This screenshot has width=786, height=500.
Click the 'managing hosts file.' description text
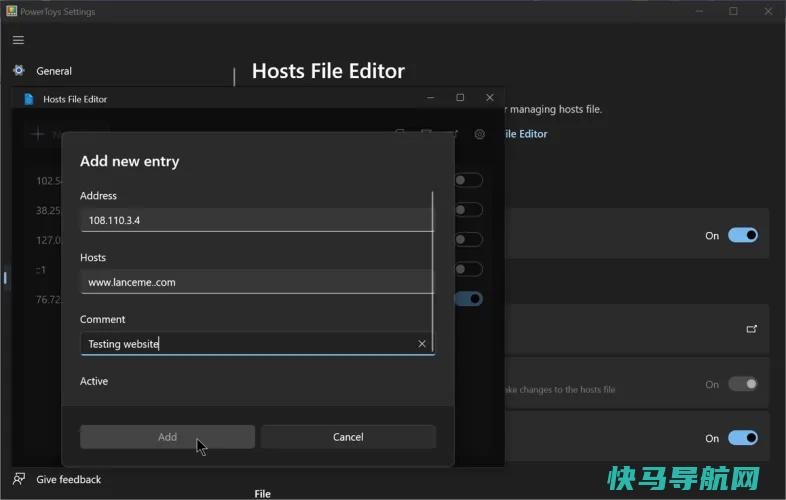pos(555,109)
